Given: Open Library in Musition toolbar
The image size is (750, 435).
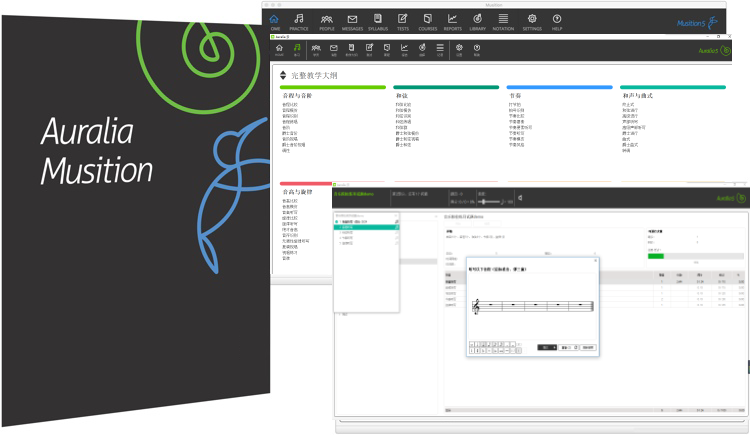Looking at the screenshot, I should pos(477,22).
